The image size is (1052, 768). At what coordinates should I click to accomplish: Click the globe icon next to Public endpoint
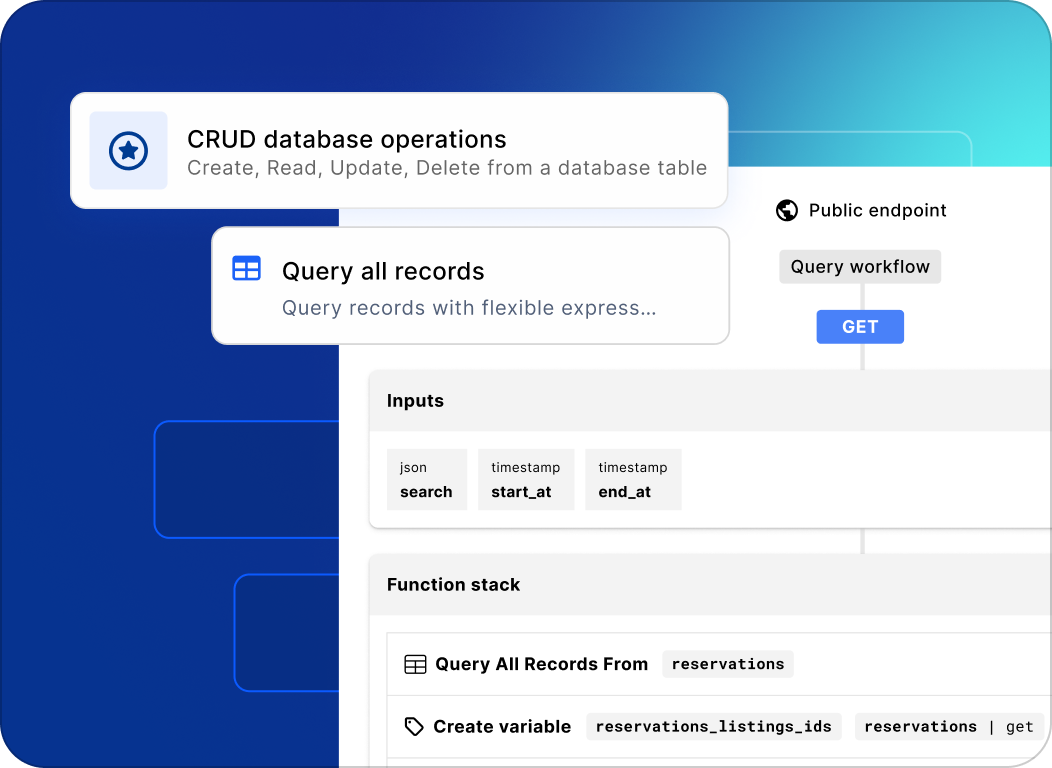pos(787,211)
